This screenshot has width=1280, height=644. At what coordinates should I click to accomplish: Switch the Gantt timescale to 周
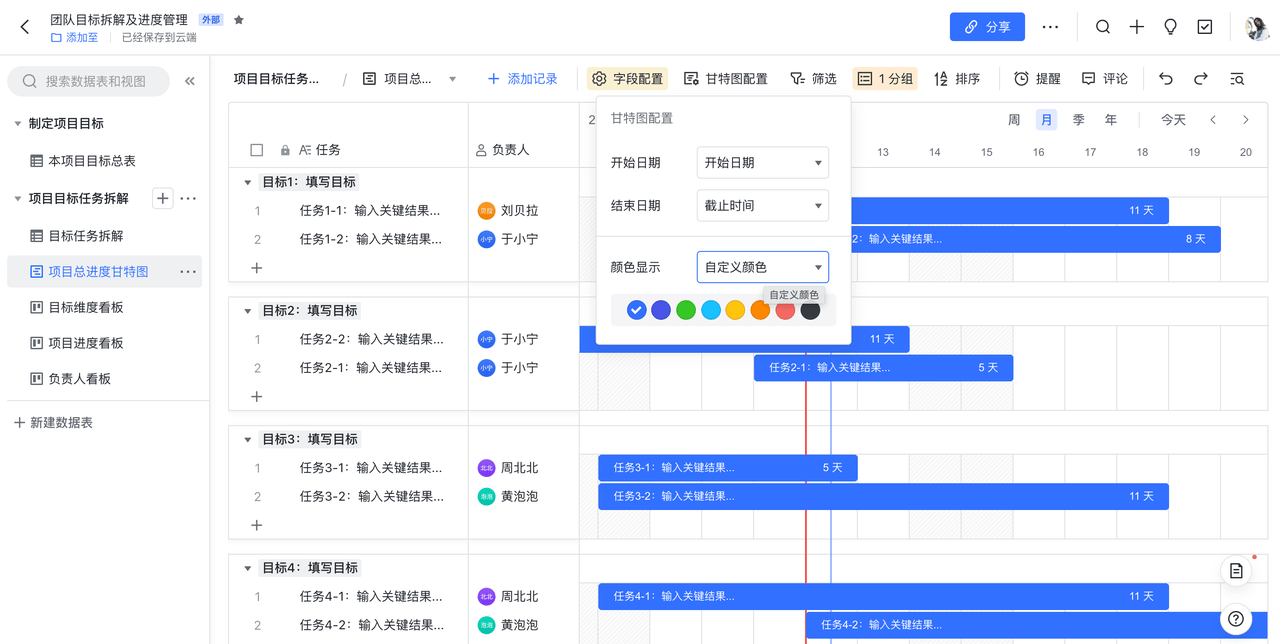pos(1014,120)
